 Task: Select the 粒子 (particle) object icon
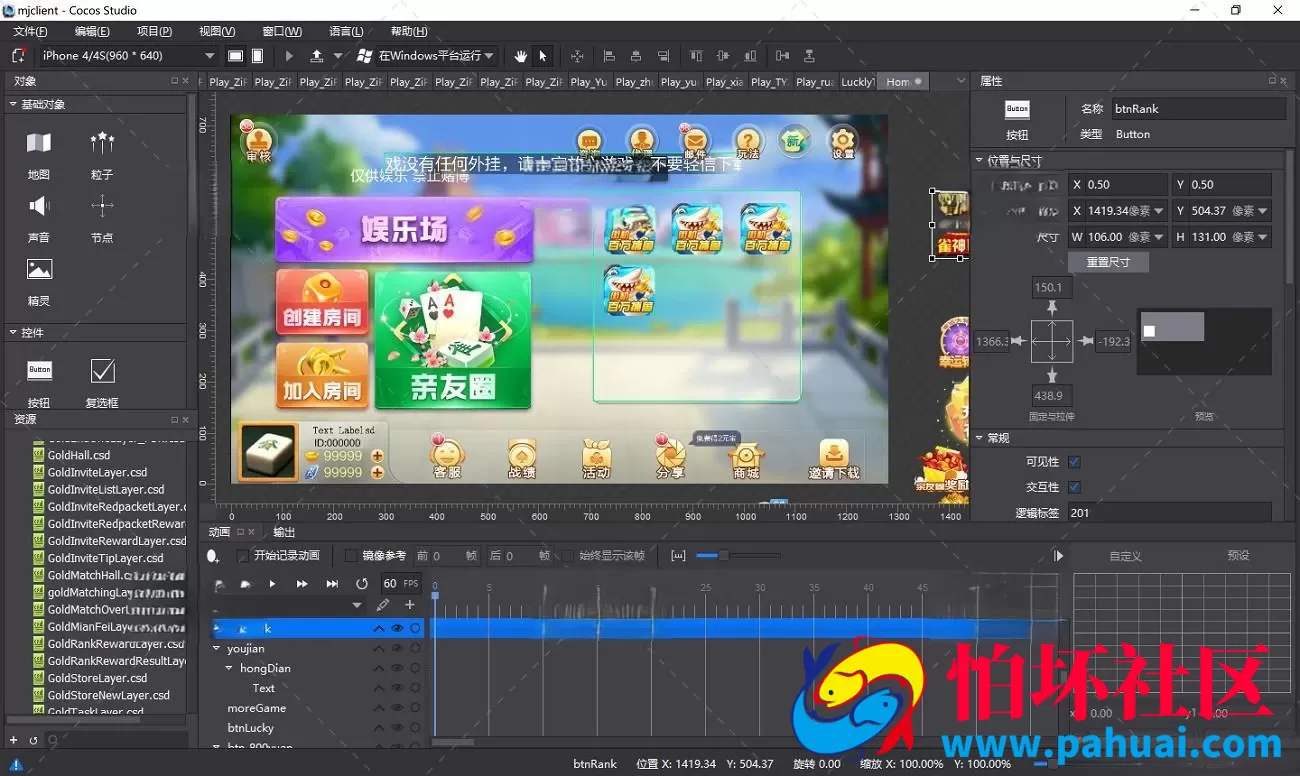coord(102,143)
